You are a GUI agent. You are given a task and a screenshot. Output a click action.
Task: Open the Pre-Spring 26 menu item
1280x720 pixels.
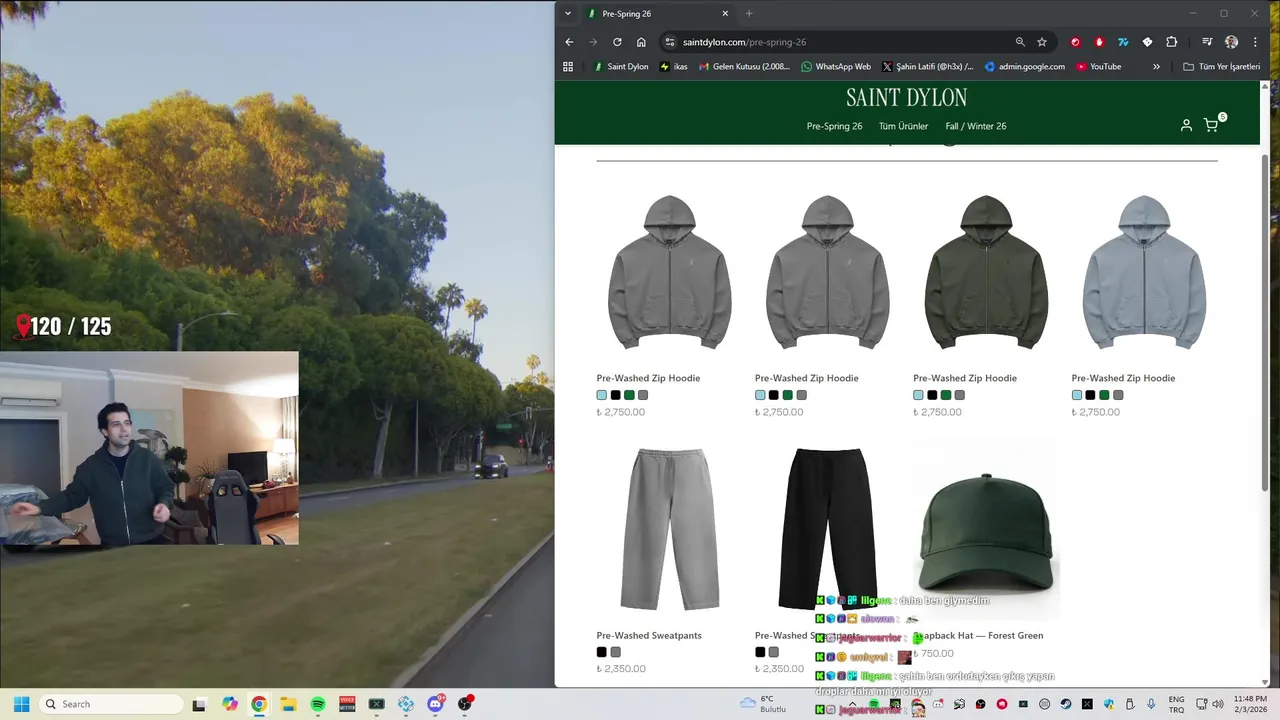click(x=834, y=126)
